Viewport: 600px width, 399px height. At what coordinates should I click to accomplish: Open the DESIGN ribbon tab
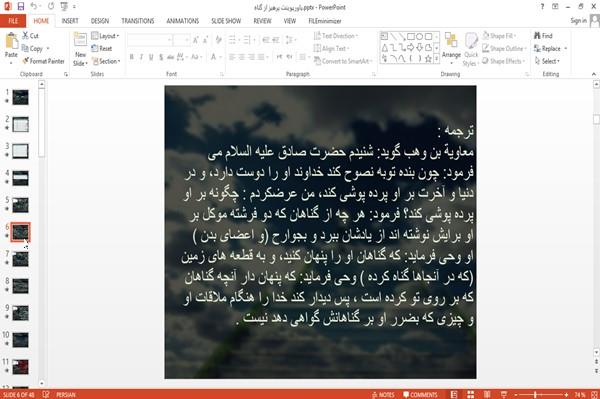(x=99, y=21)
